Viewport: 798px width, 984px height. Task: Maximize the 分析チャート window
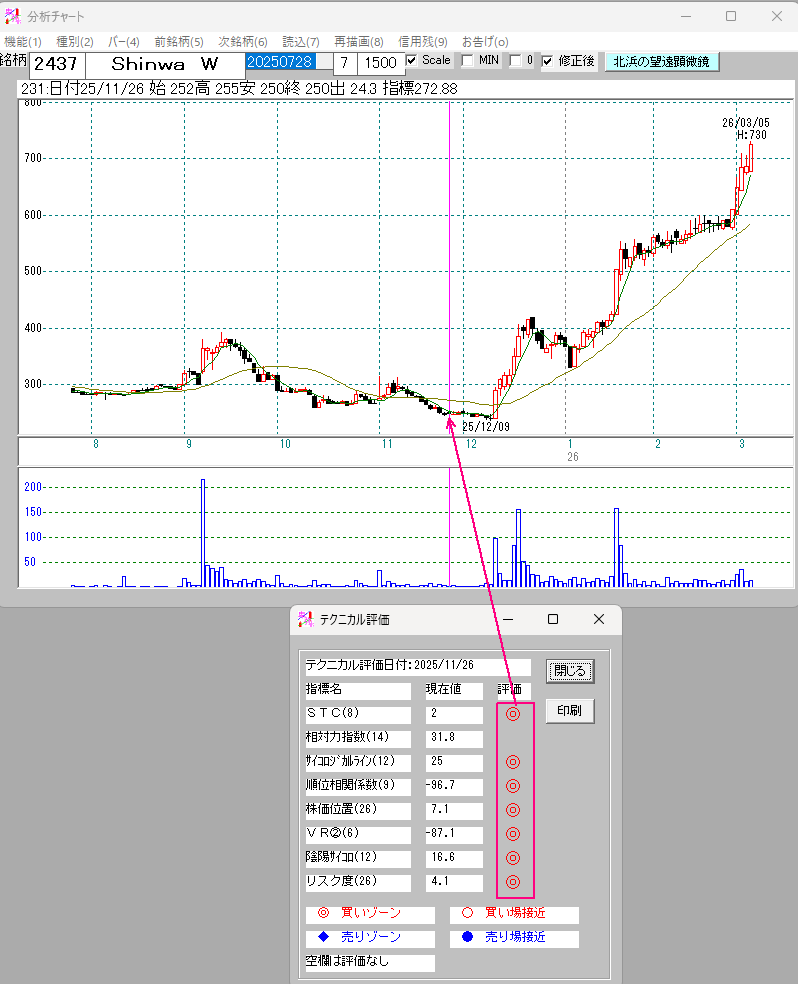[x=731, y=16]
